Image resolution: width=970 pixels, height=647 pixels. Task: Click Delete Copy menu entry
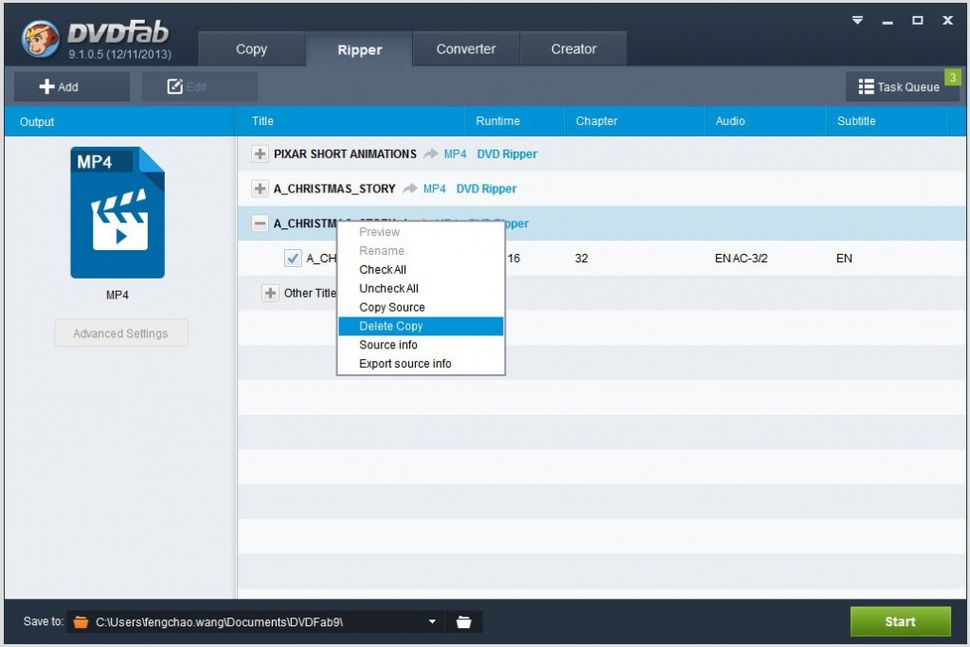coord(421,326)
